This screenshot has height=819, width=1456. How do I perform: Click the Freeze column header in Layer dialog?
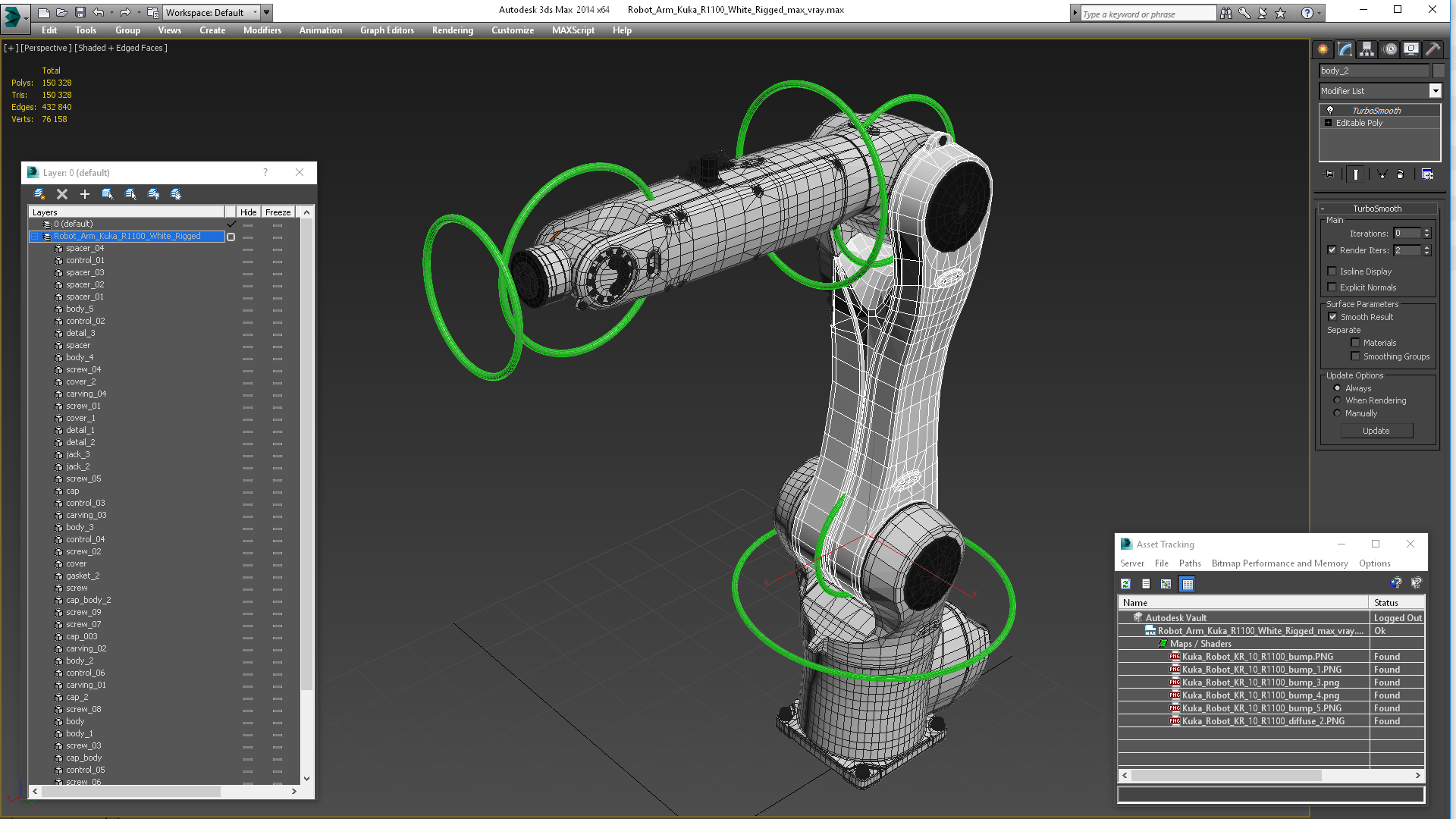coord(278,212)
